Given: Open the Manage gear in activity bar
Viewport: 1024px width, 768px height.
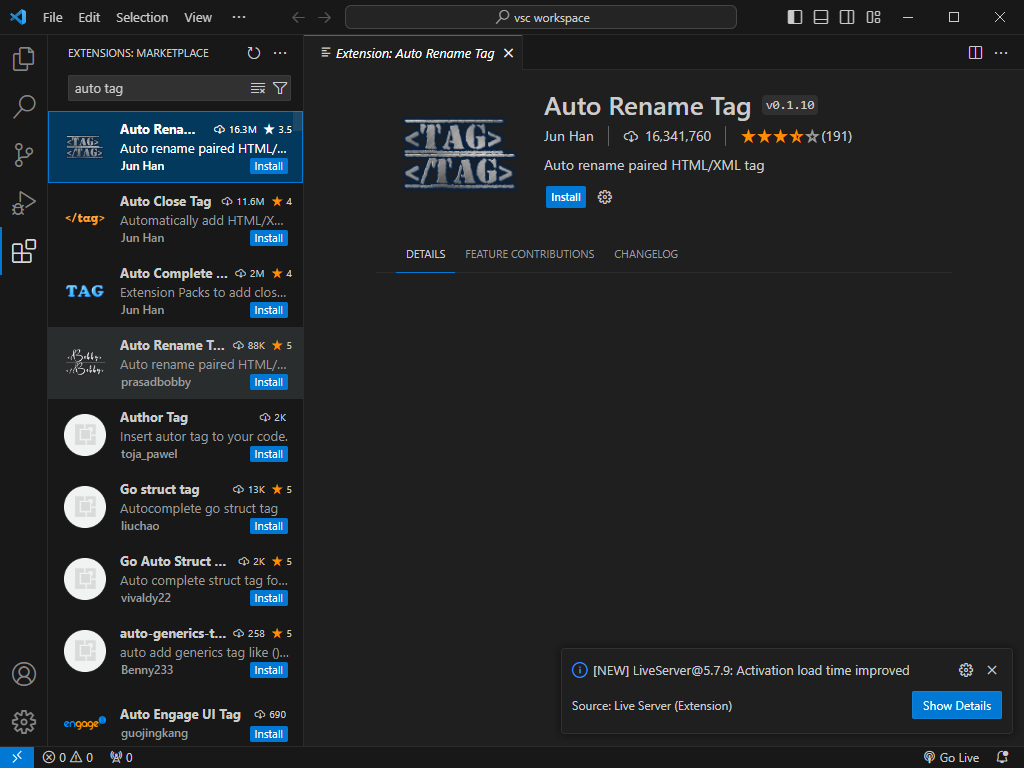Looking at the screenshot, I should 24,722.
